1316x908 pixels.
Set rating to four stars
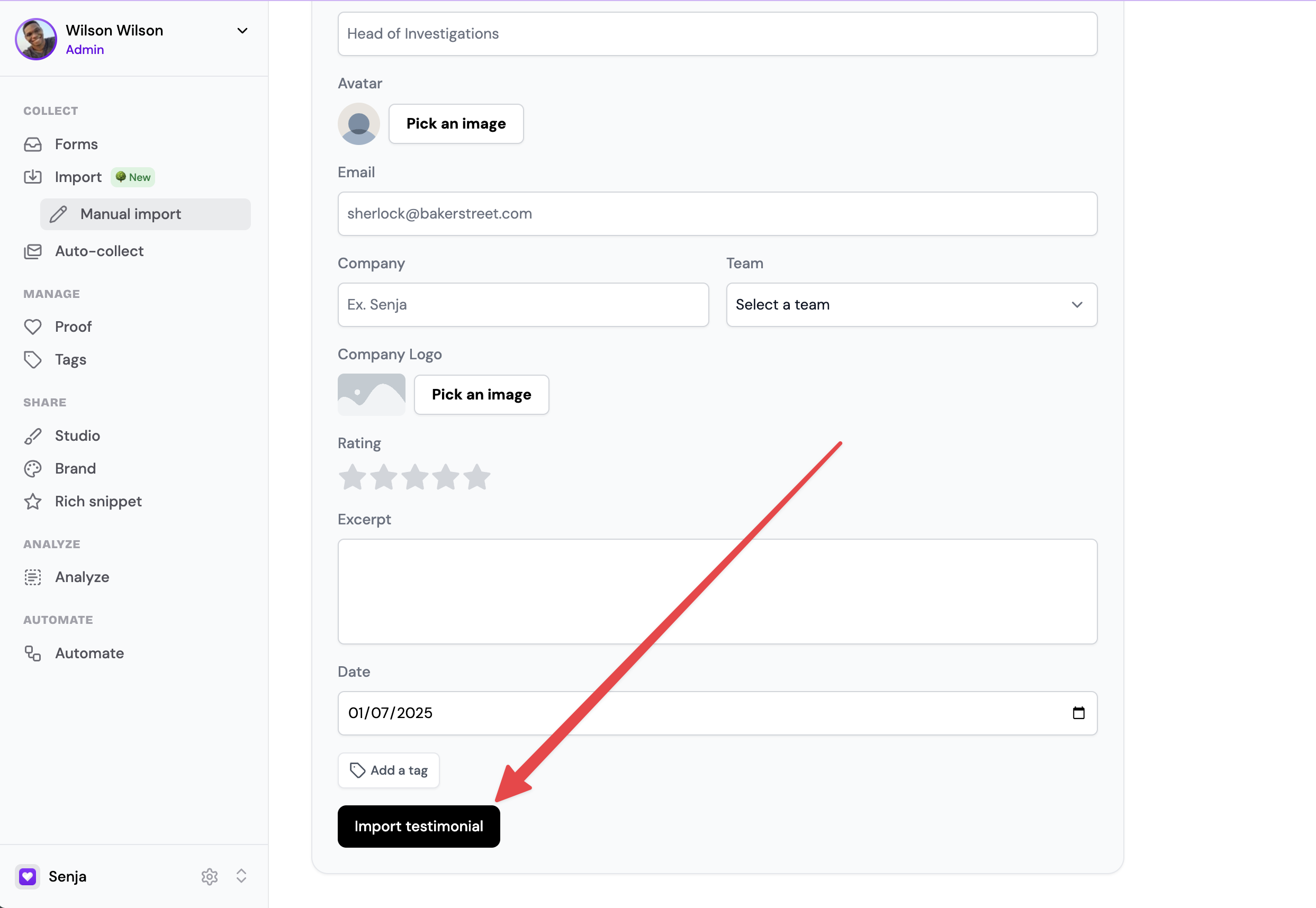pos(446,477)
